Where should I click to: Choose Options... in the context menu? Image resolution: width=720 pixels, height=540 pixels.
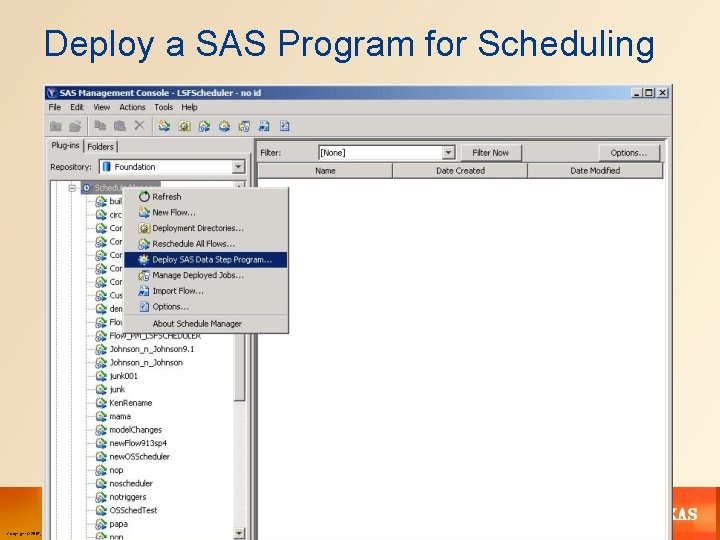(206, 306)
